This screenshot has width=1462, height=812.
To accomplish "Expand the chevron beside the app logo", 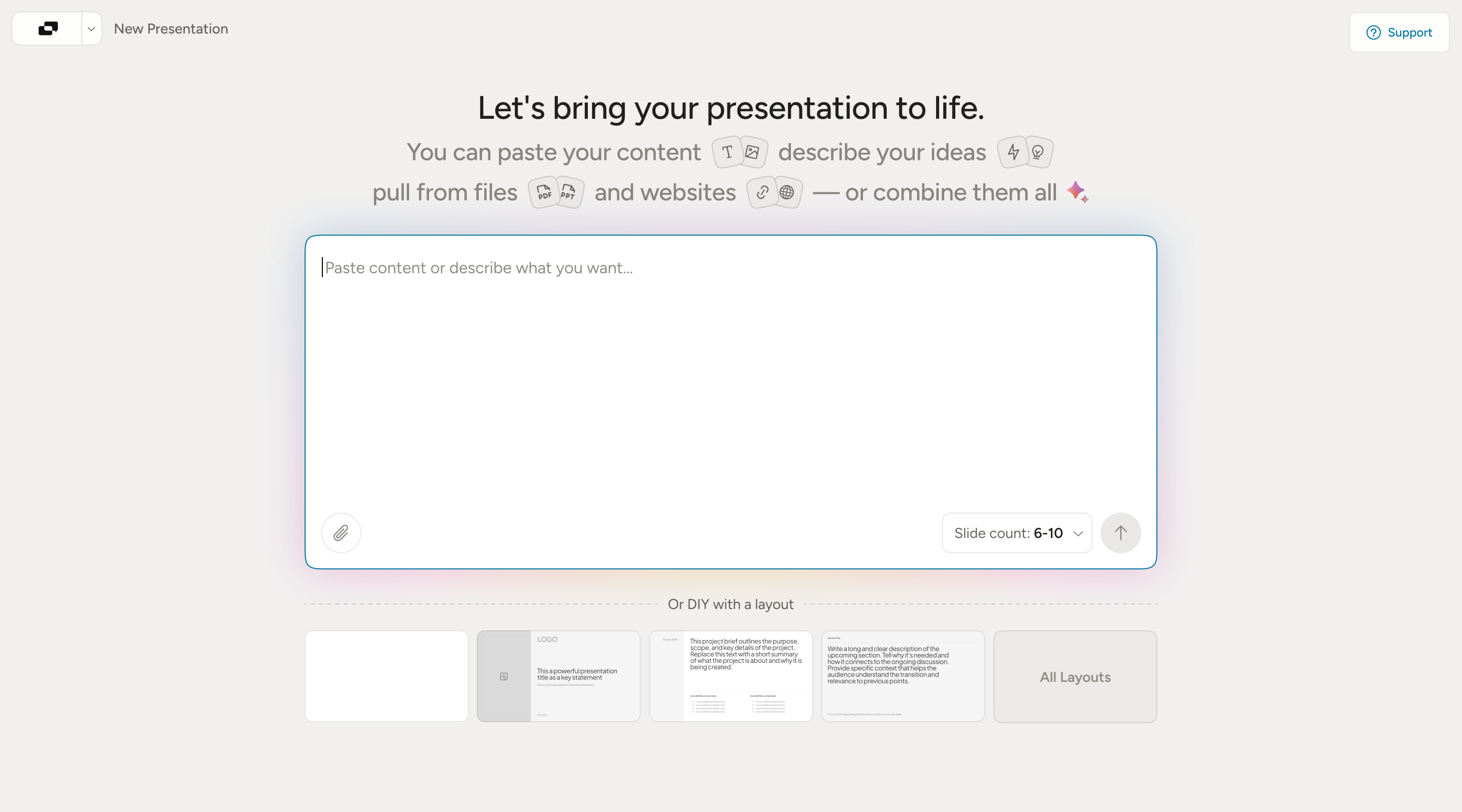I will pyautogui.click(x=91, y=28).
